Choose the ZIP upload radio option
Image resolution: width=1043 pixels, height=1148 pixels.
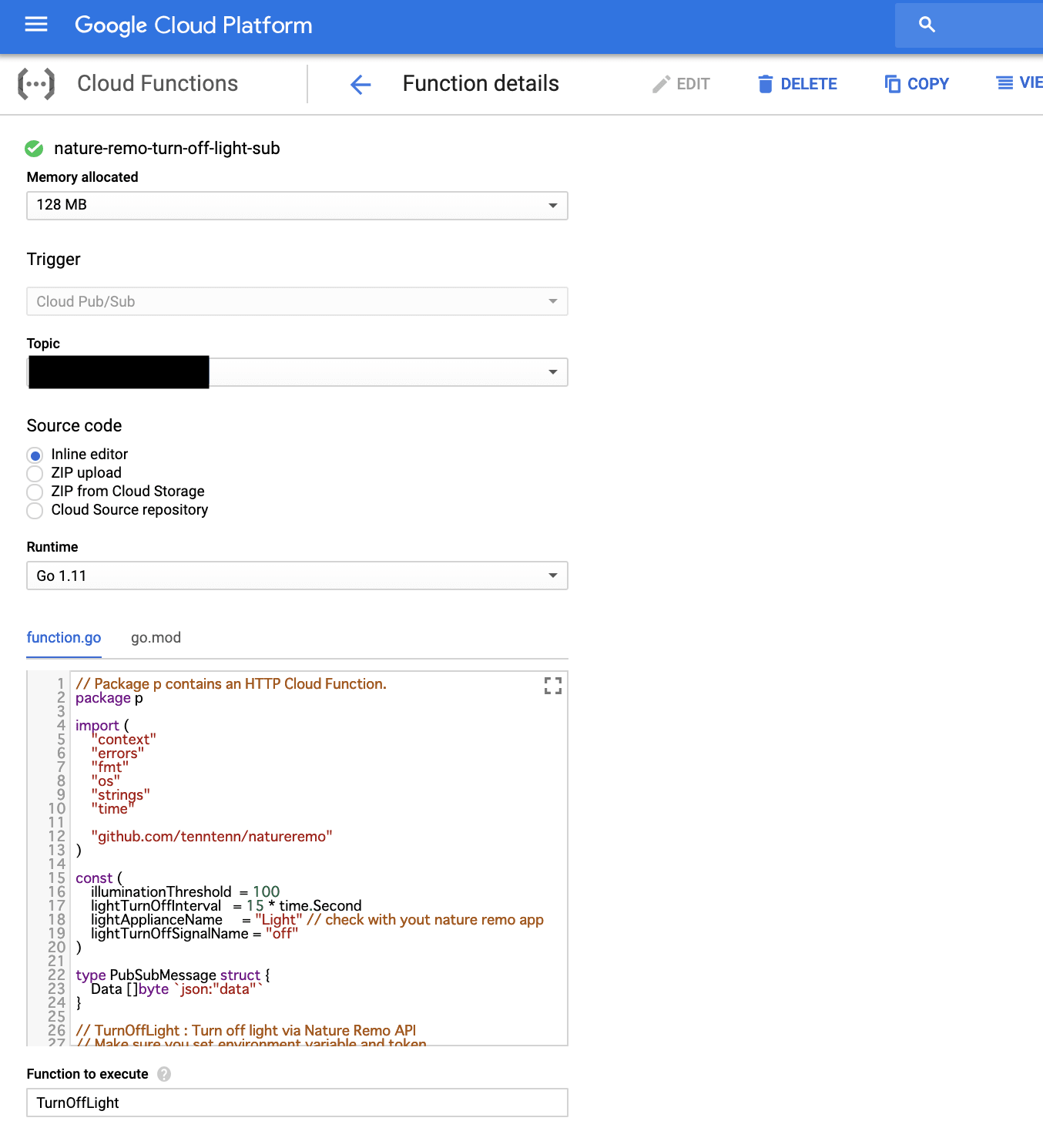pos(35,473)
